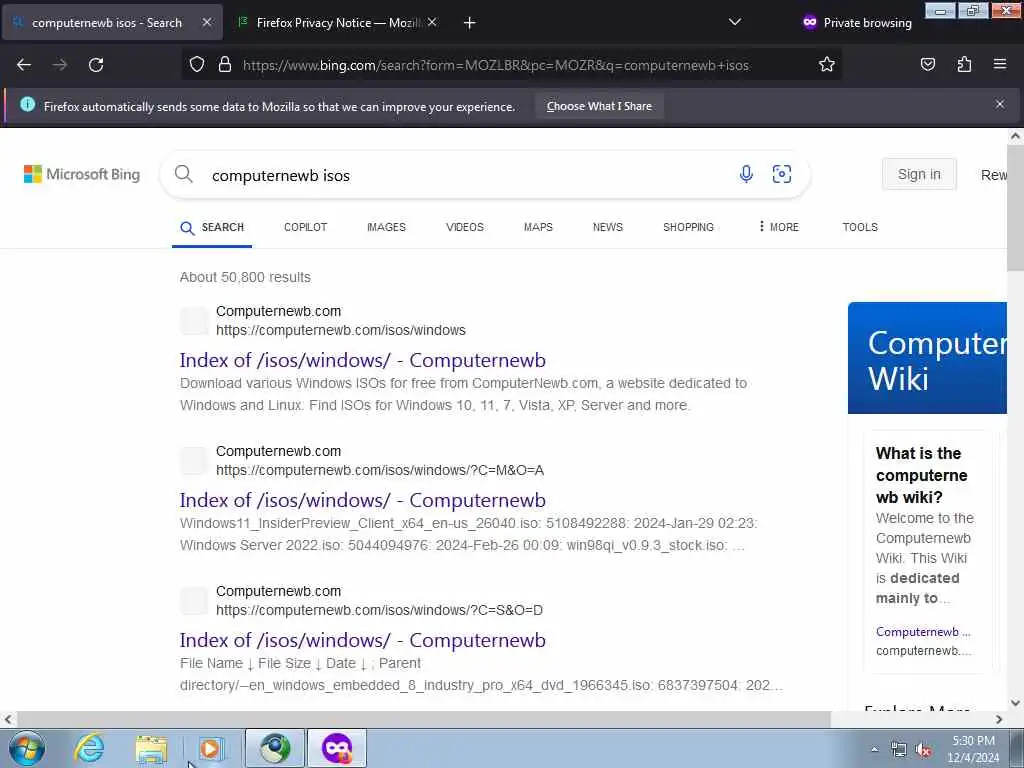The height and width of the screenshot is (768, 1024).
Task: Go back with the browser back arrow
Action: click(x=24, y=65)
